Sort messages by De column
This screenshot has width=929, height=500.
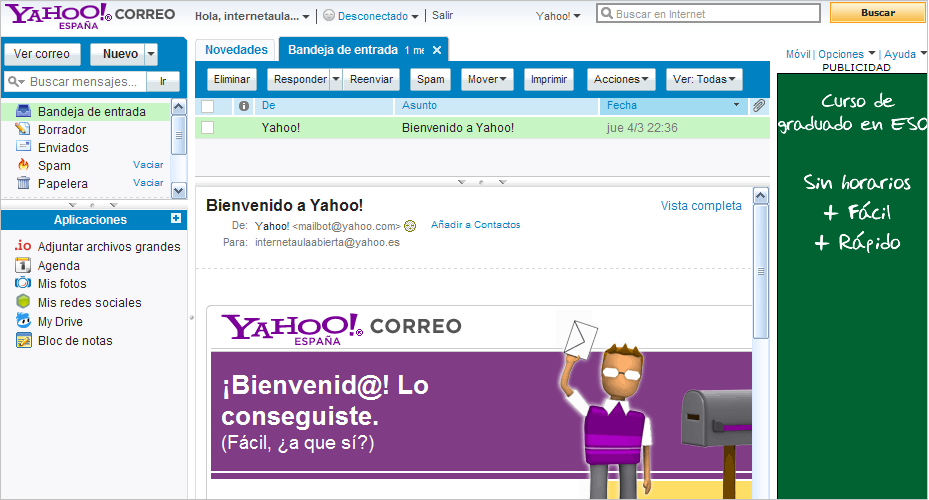tap(324, 105)
